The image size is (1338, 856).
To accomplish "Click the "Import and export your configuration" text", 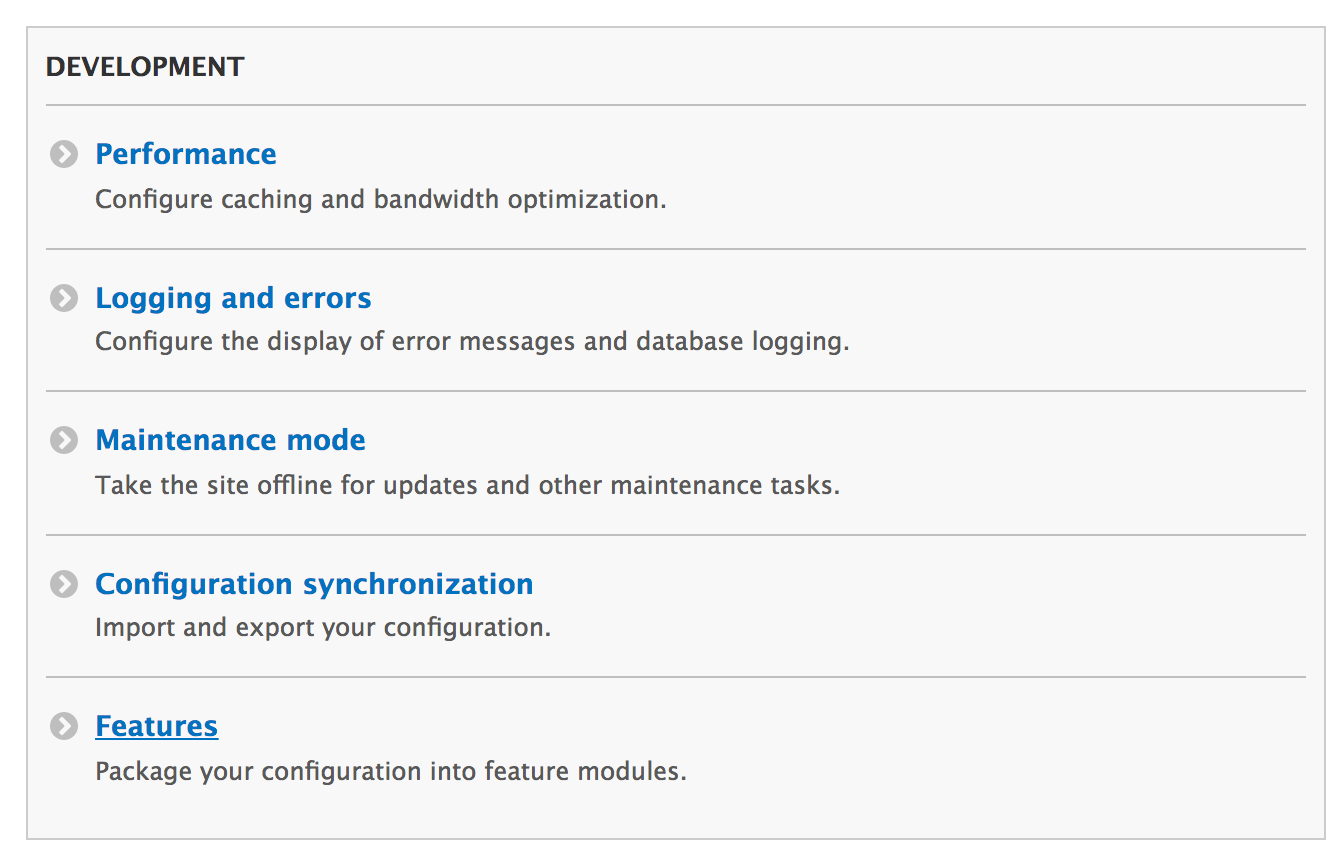I will click(x=323, y=628).
